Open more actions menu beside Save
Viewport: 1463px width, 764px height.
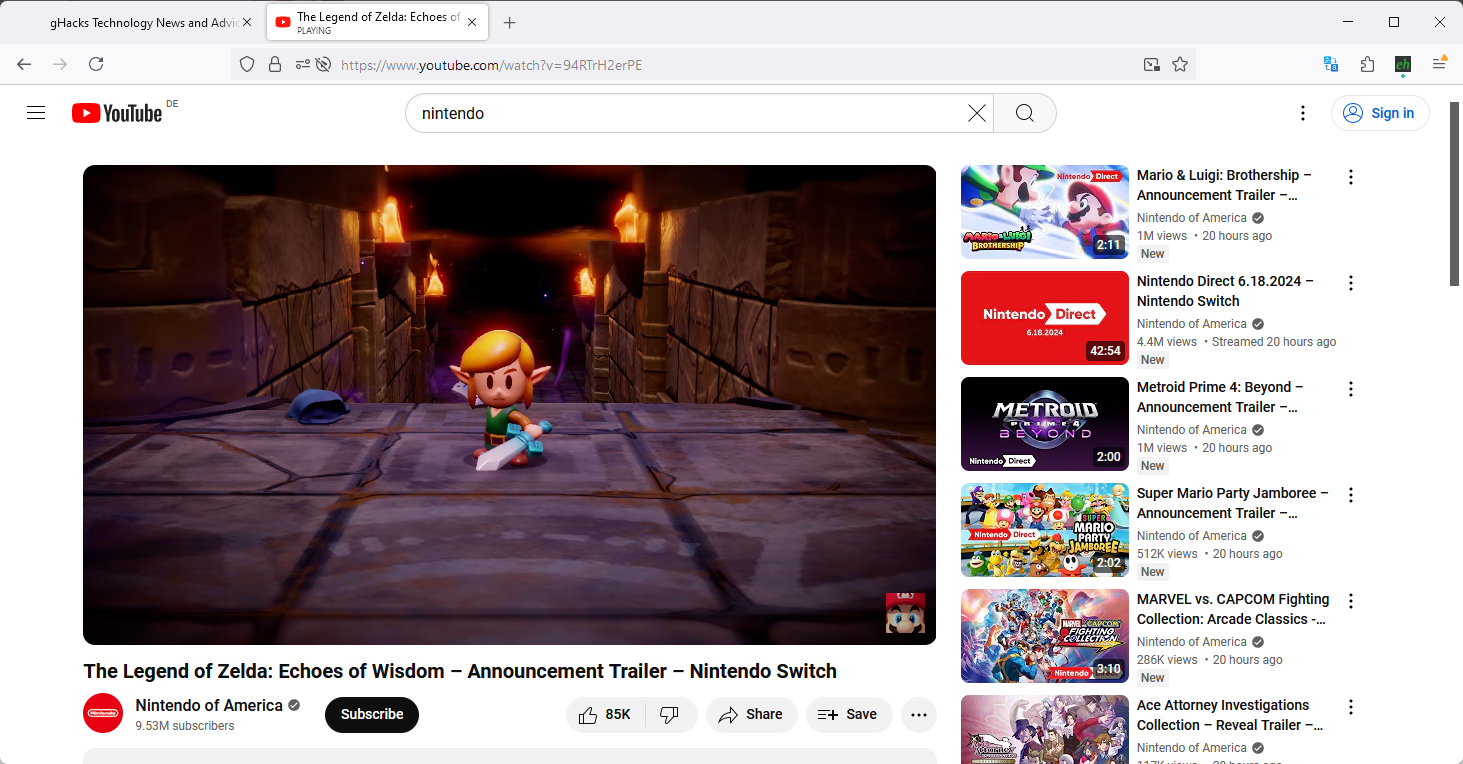(x=919, y=714)
